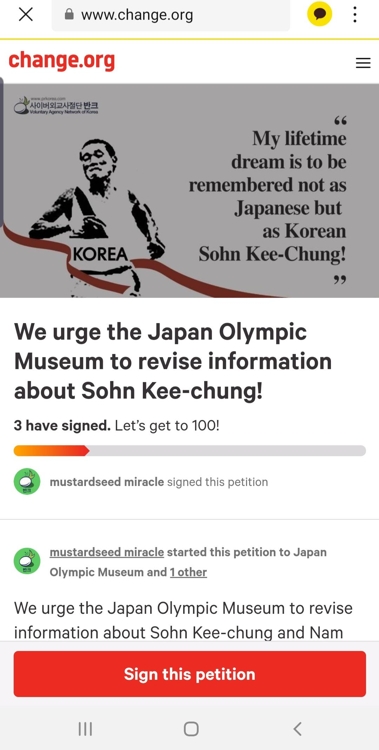Tap the signature progress bar
Viewport: 379px width, 750px height.
pos(190,451)
